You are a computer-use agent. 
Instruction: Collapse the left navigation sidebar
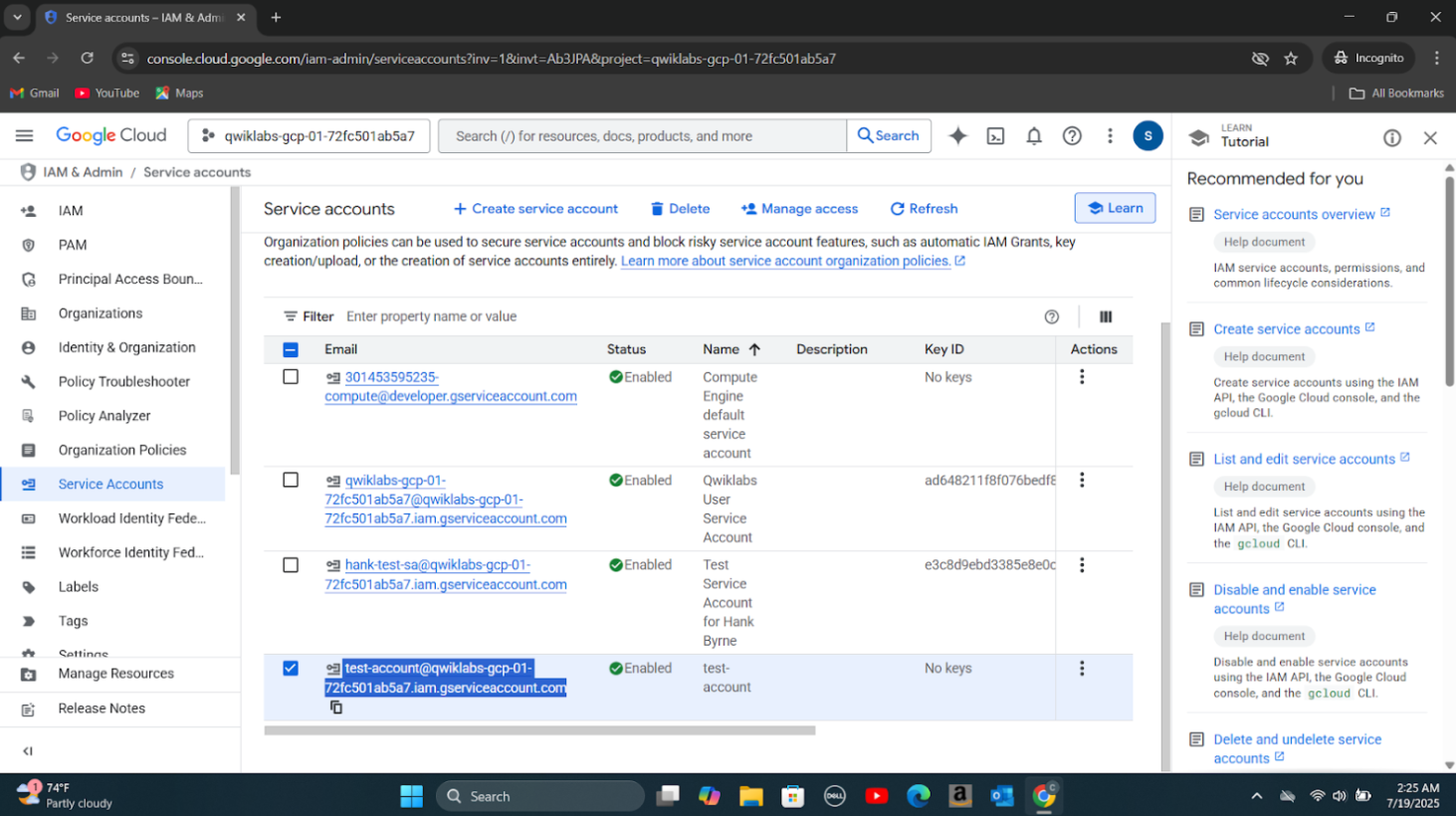click(28, 751)
